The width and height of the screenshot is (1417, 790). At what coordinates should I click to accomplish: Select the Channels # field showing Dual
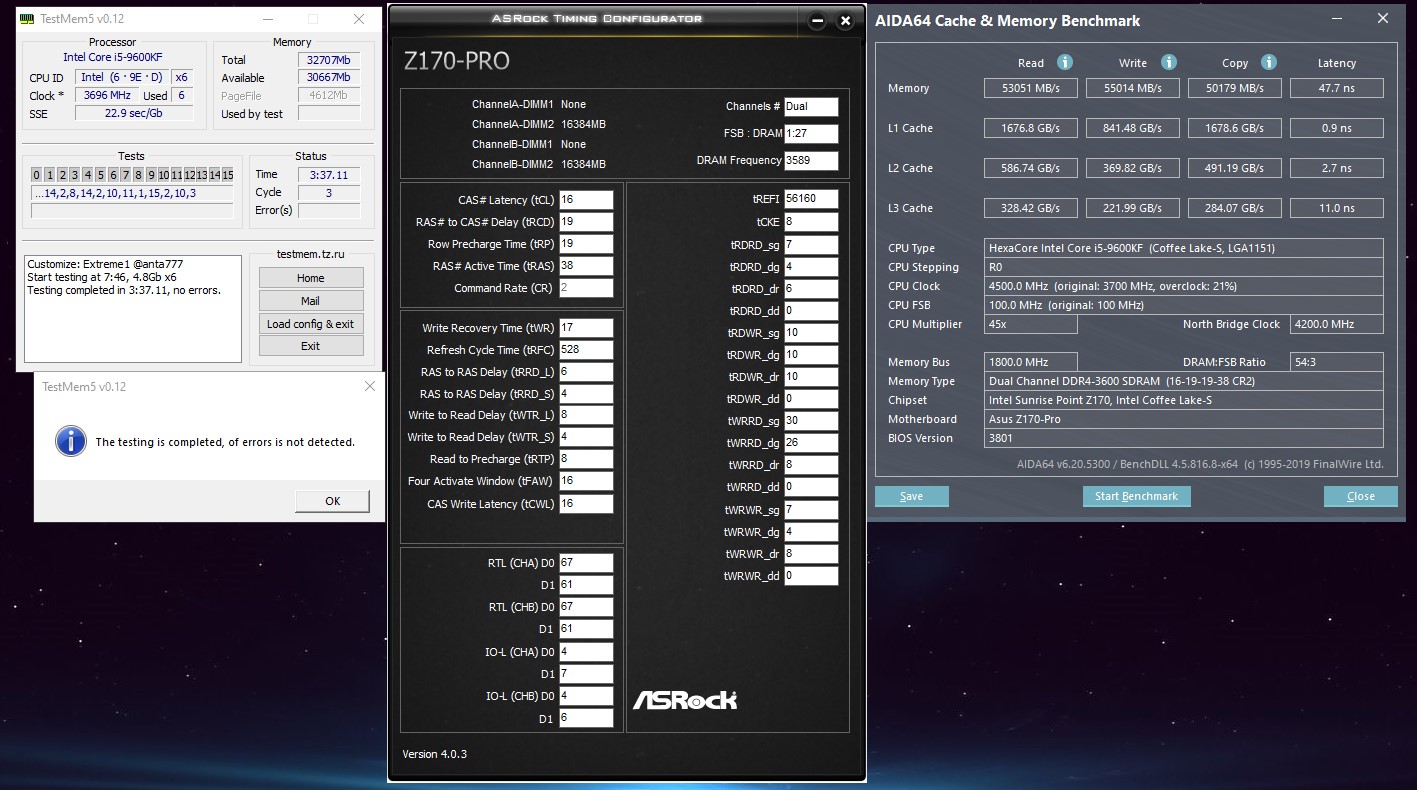(811, 107)
